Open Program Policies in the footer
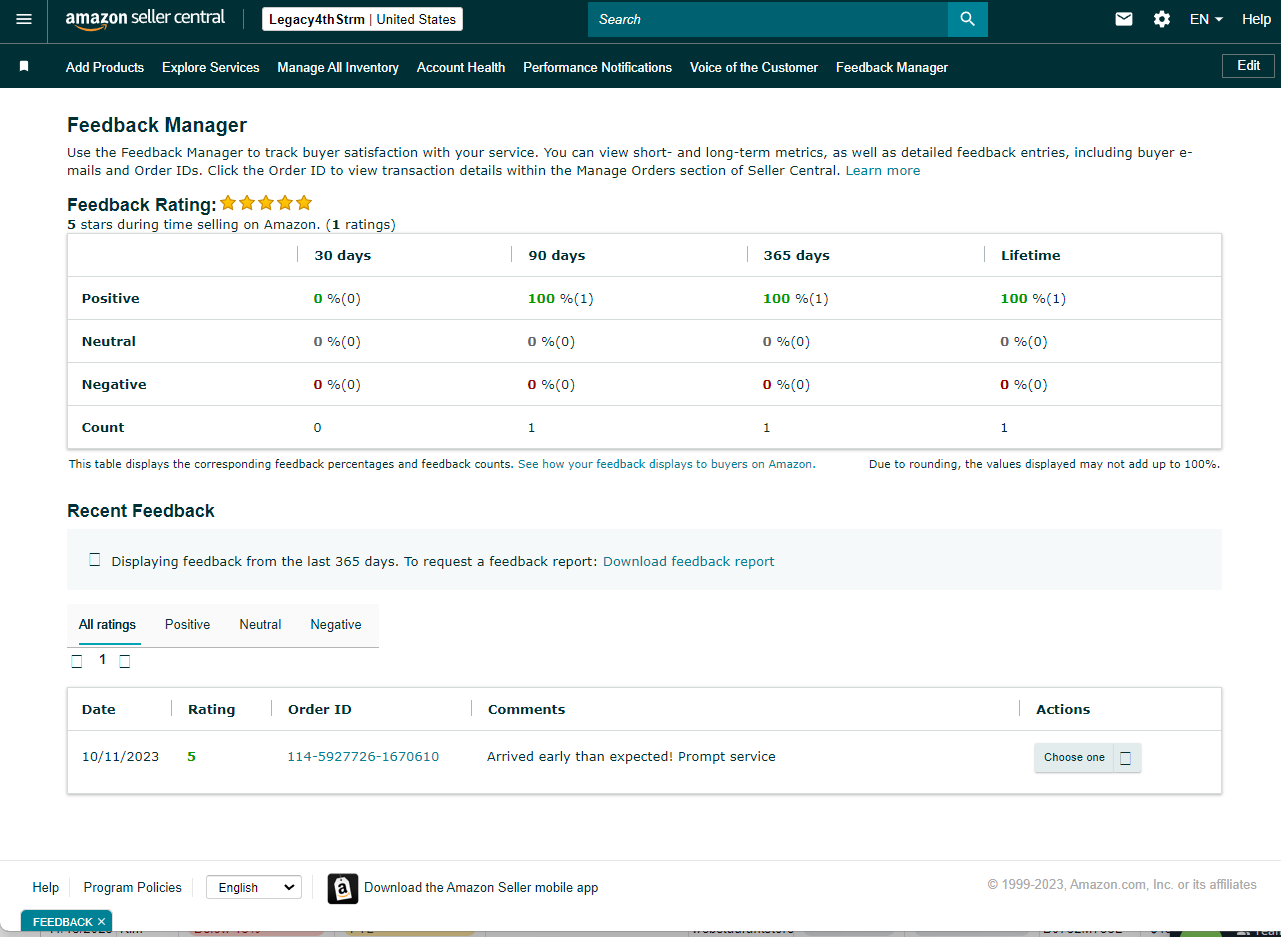This screenshot has width=1281, height=937. click(133, 887)
